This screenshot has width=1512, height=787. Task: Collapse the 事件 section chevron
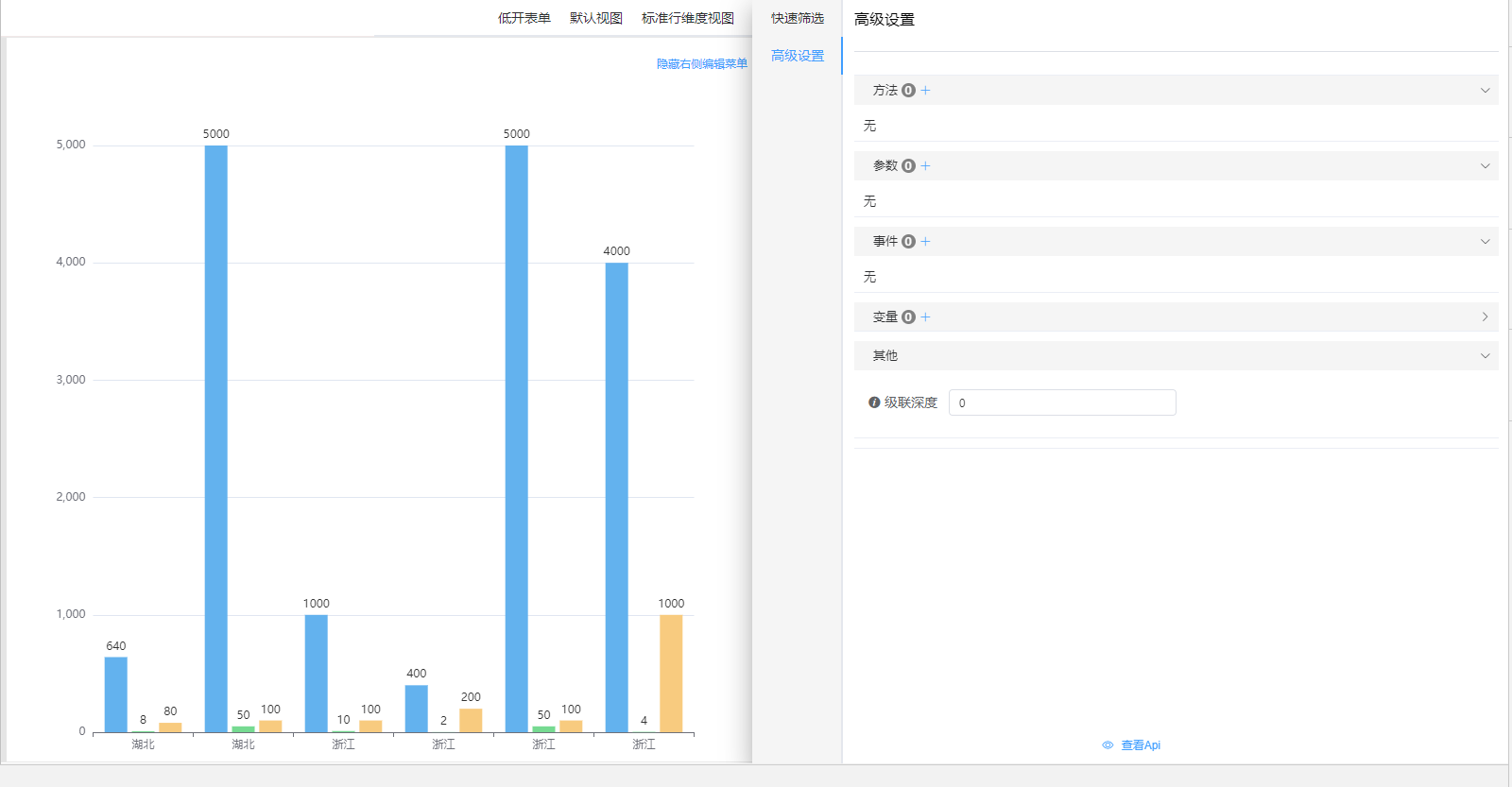coord(1485,242)
